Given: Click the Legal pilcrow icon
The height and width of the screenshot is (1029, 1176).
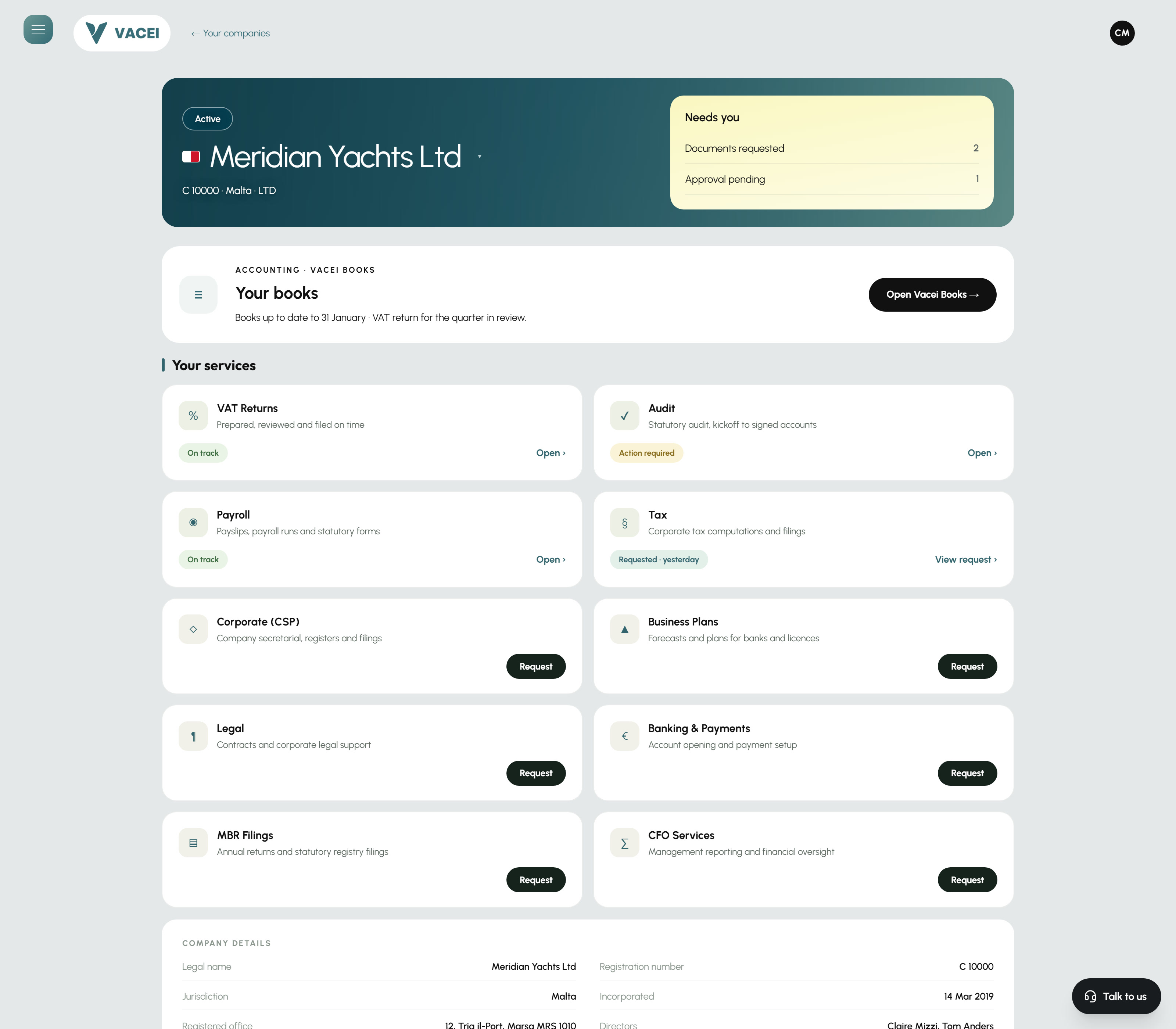Looking at the screenshot, I should tap(193, 736).
